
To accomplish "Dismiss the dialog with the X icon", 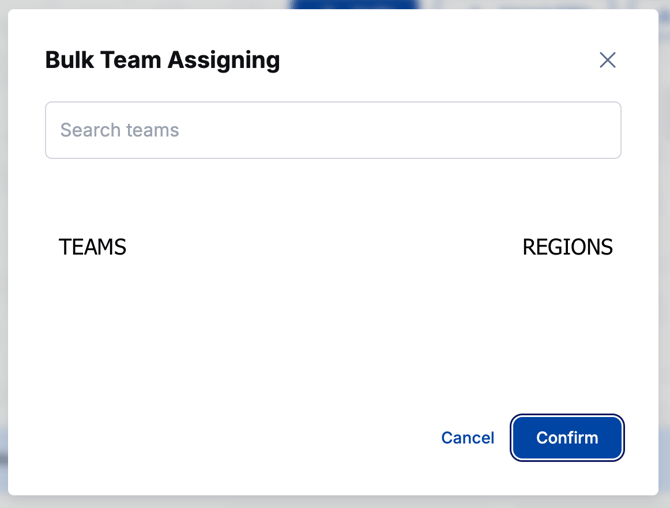I will click(607, 60).
